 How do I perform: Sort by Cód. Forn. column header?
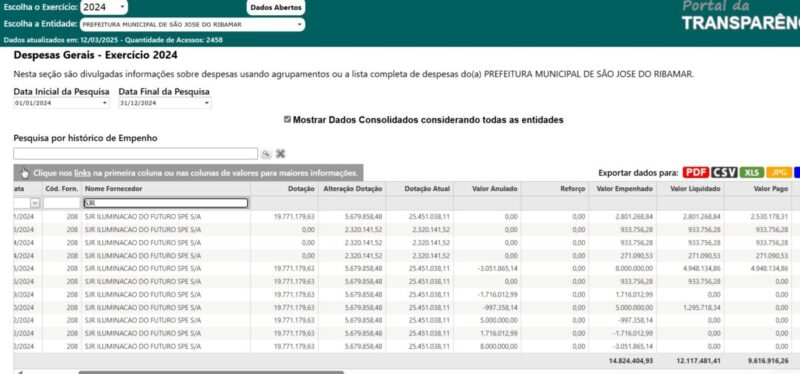point(62,189)
